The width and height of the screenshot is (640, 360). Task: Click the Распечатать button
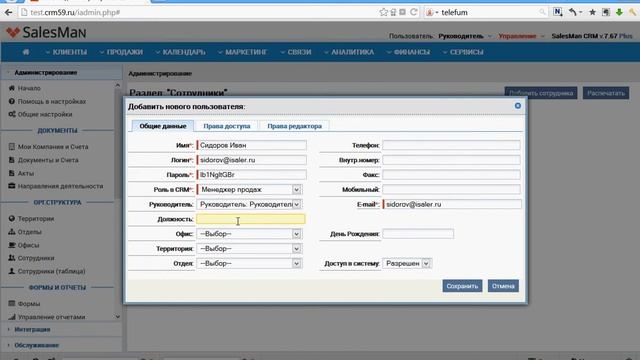pos(606,93)
